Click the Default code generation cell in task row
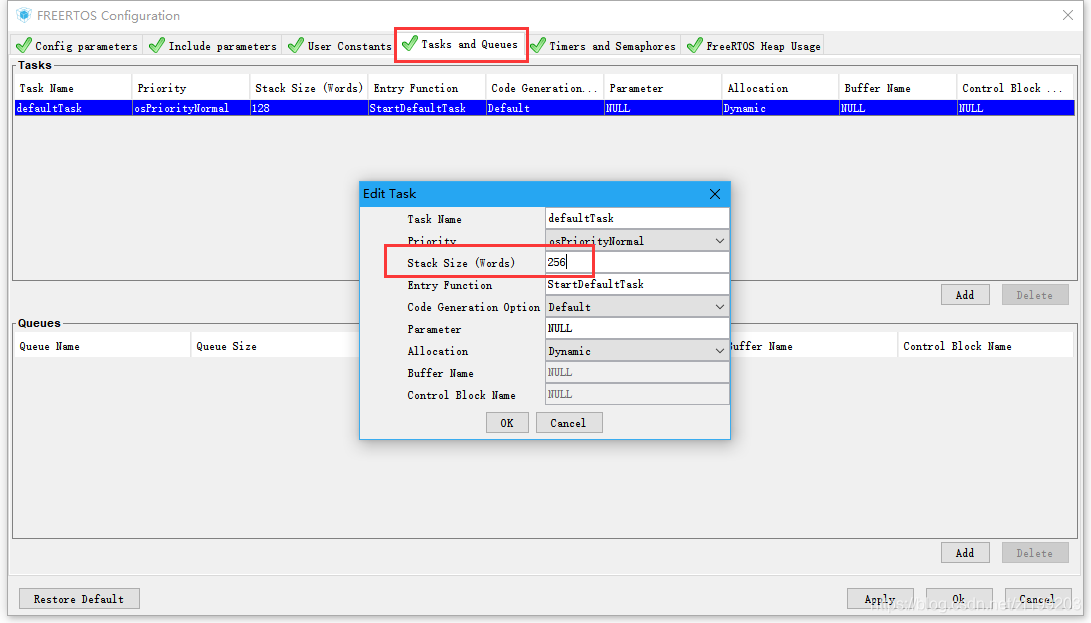 (x=545, y=108)
